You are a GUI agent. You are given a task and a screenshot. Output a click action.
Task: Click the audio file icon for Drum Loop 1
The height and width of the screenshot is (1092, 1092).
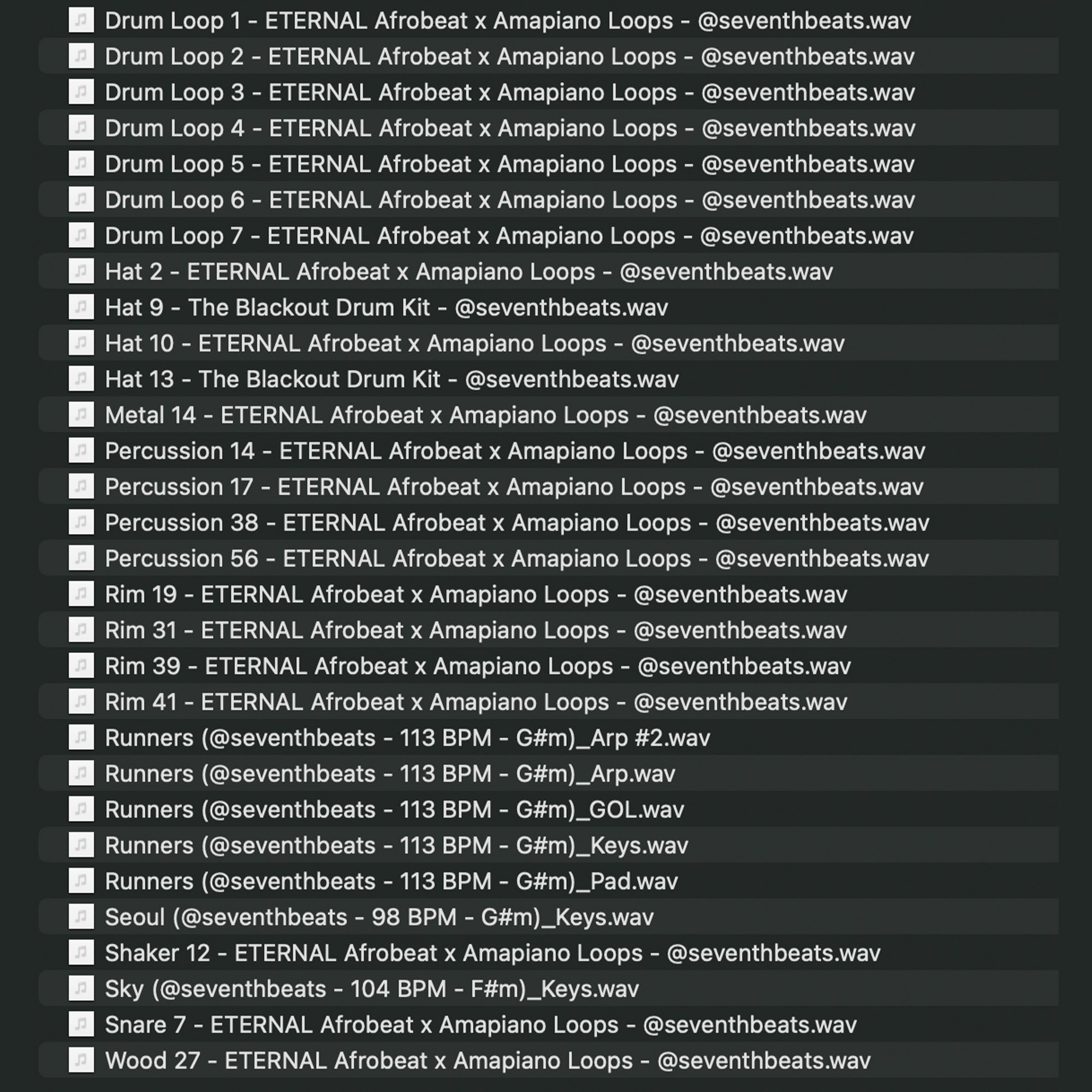coord(81,20)
